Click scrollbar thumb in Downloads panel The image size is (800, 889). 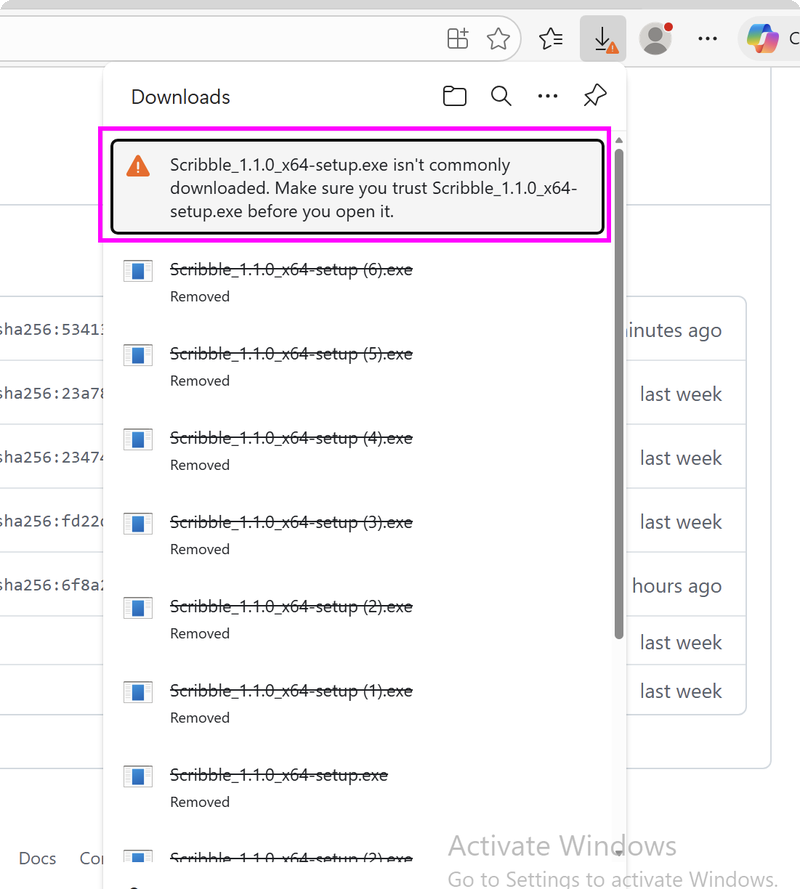(x=619, y=394)
